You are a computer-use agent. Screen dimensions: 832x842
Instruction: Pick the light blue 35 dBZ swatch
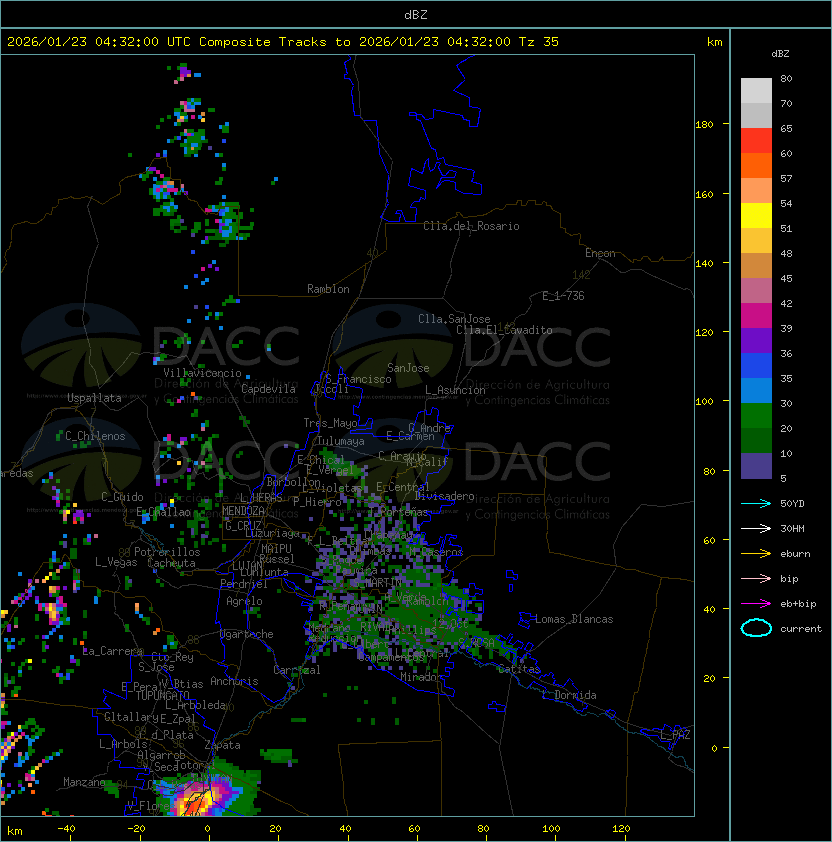(756, 390)
